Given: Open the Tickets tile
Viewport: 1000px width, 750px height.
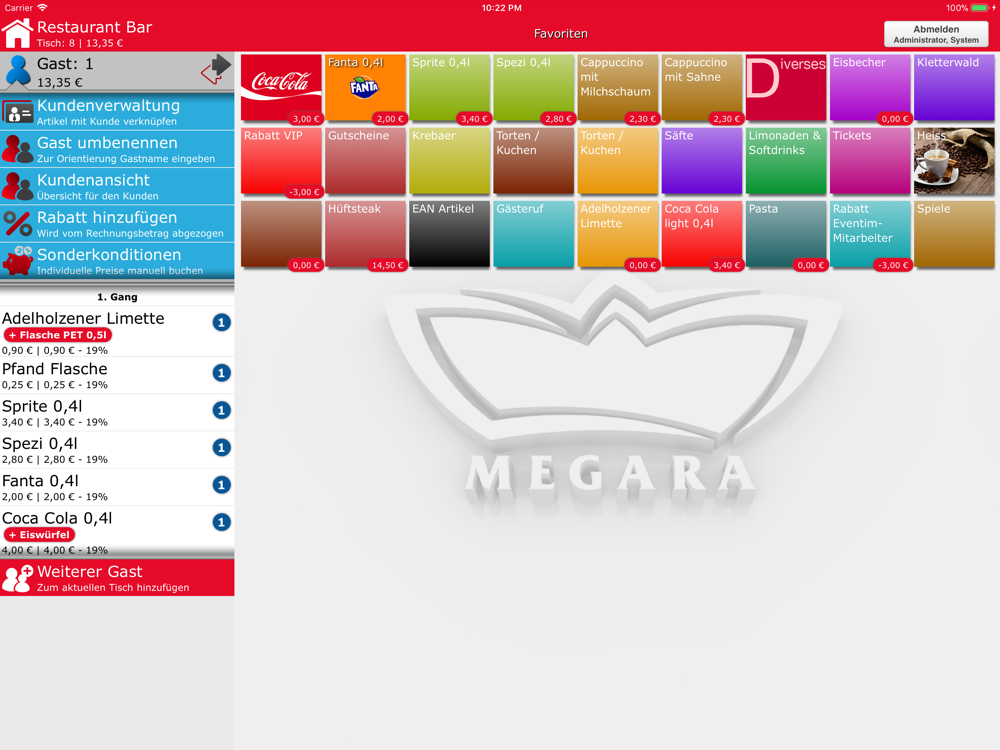Looking at the screenshot, I should pyautogui.click(x=871, y=161).
